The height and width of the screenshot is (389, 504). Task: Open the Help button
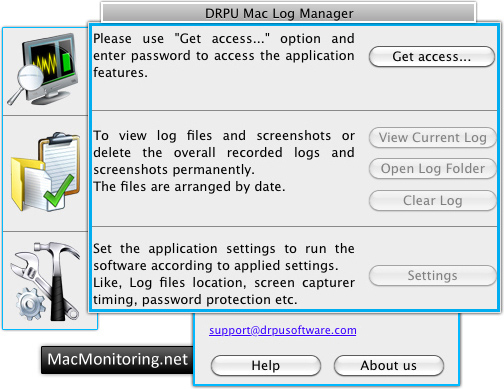coord(266,365)
